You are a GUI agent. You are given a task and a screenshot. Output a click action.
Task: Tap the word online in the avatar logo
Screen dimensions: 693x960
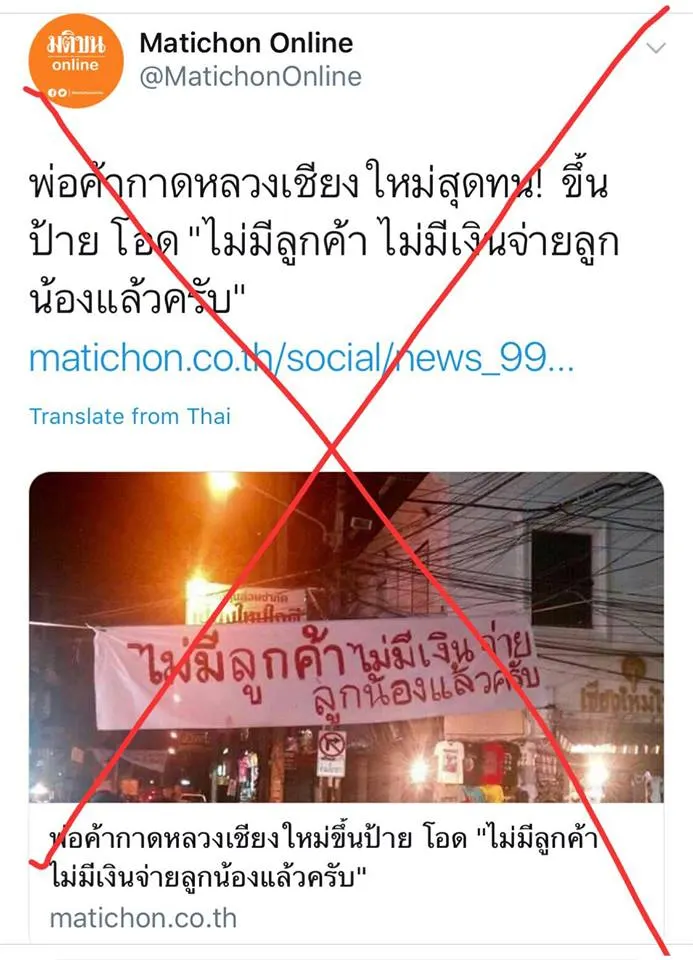click(x=75, y=65)
